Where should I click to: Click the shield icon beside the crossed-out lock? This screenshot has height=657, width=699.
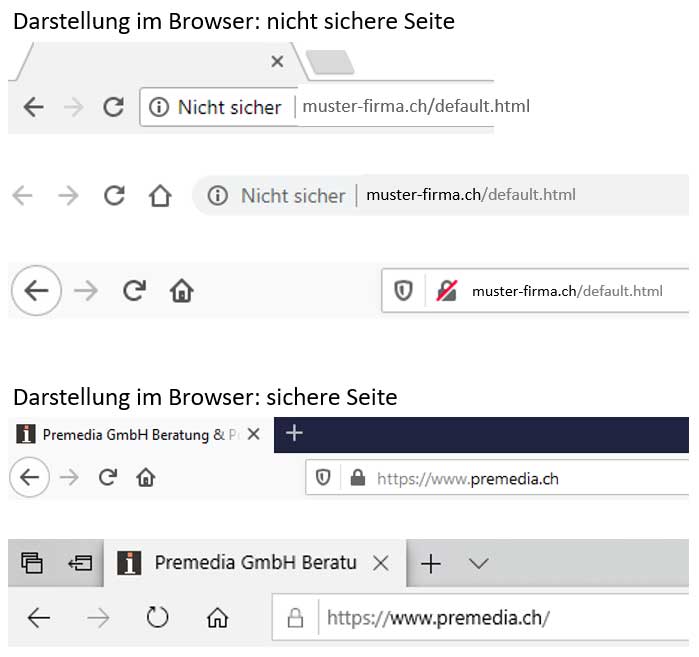403,291
